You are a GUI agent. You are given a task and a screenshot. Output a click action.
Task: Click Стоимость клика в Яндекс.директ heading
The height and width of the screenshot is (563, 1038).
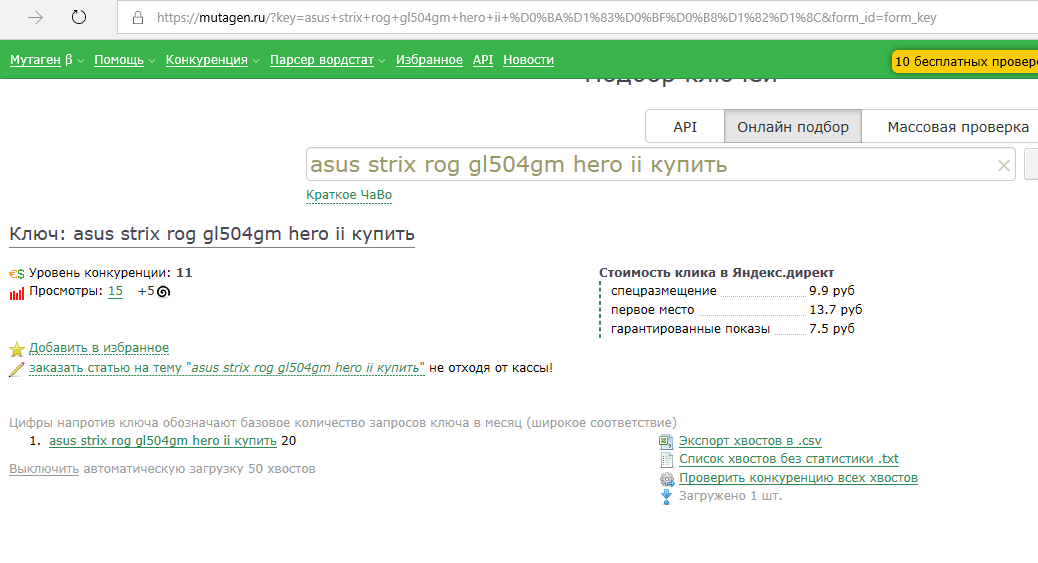[x=716, y=272]
